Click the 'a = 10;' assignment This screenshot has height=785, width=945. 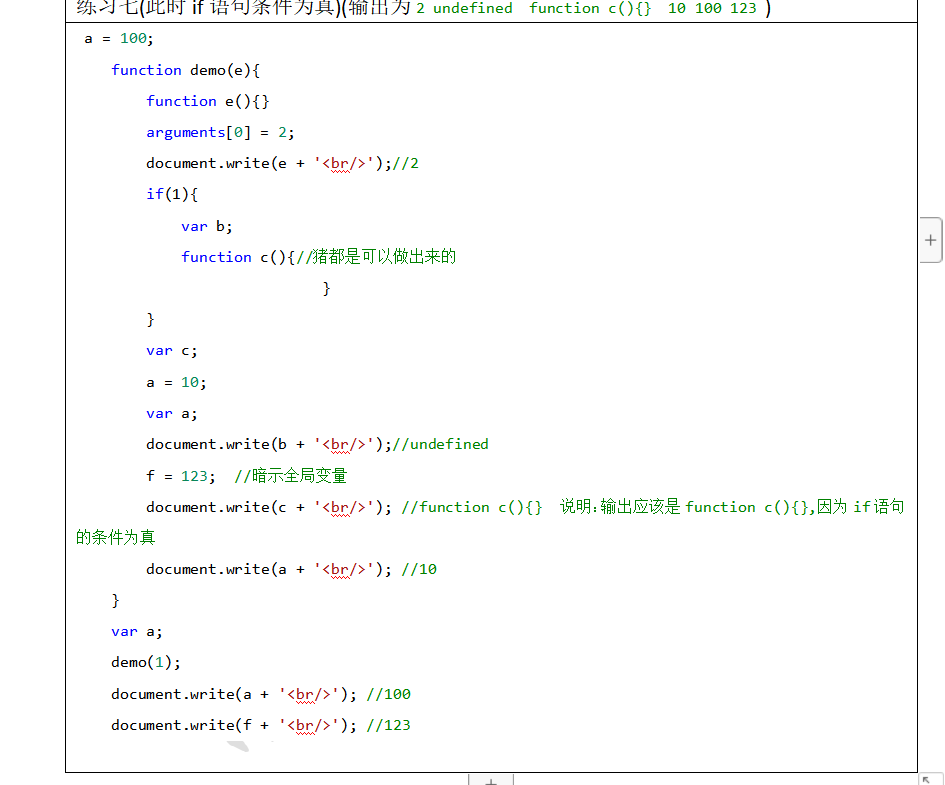click(176, 383)
